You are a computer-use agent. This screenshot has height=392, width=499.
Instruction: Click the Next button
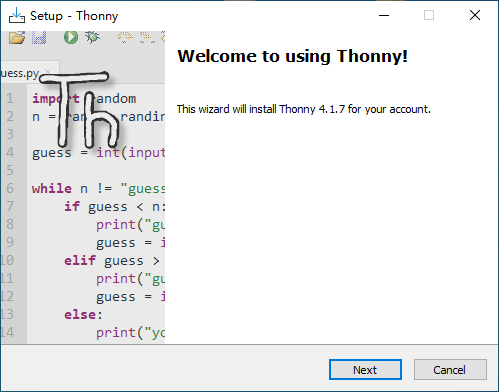(365, 369)
